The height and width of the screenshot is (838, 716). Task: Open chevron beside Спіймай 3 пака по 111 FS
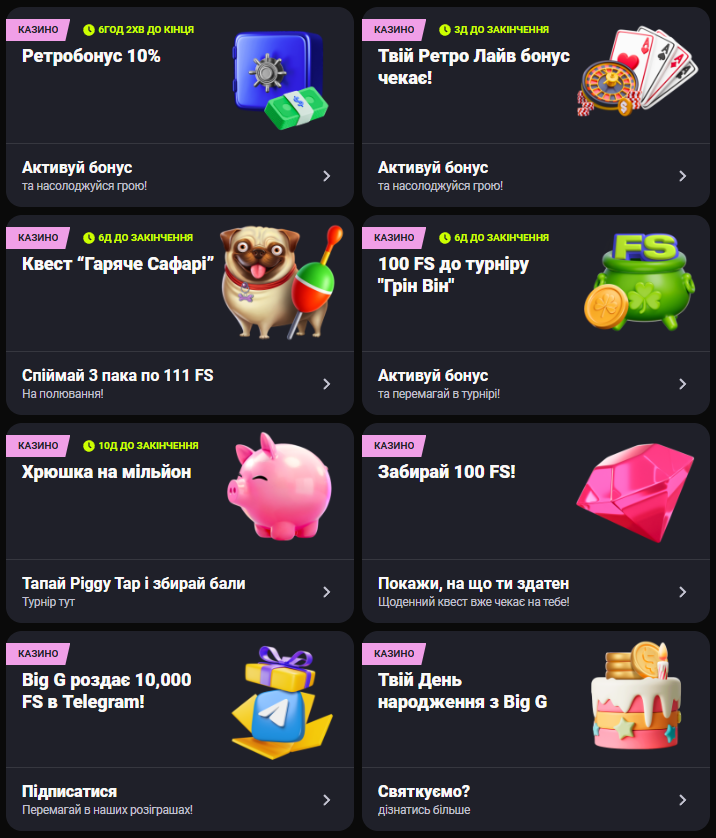(x=326, y=384)
